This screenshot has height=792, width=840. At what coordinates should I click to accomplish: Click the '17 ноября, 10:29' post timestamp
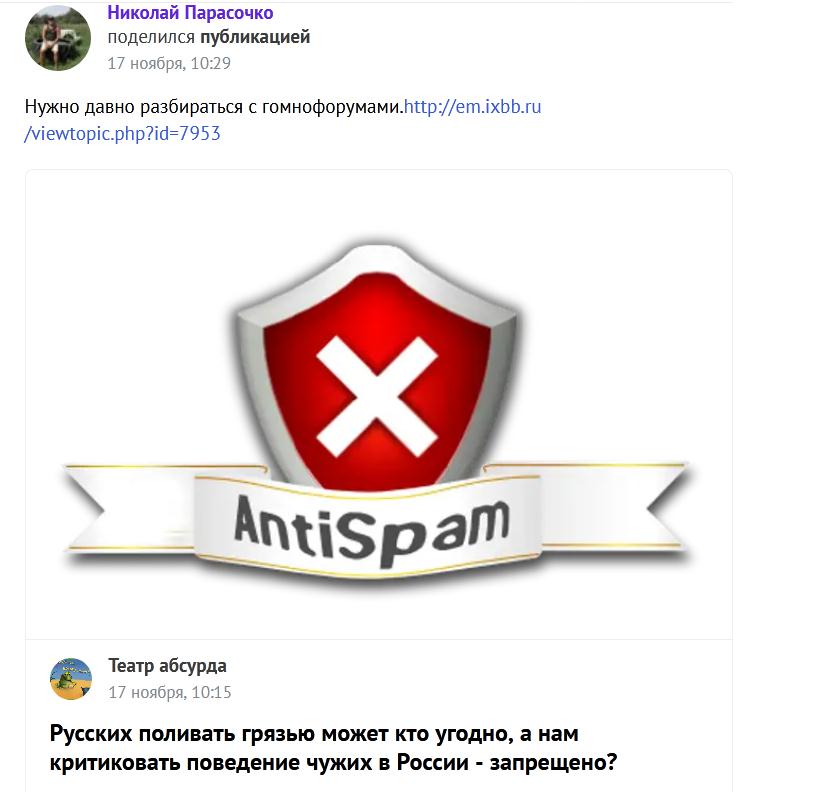(169, 63)
